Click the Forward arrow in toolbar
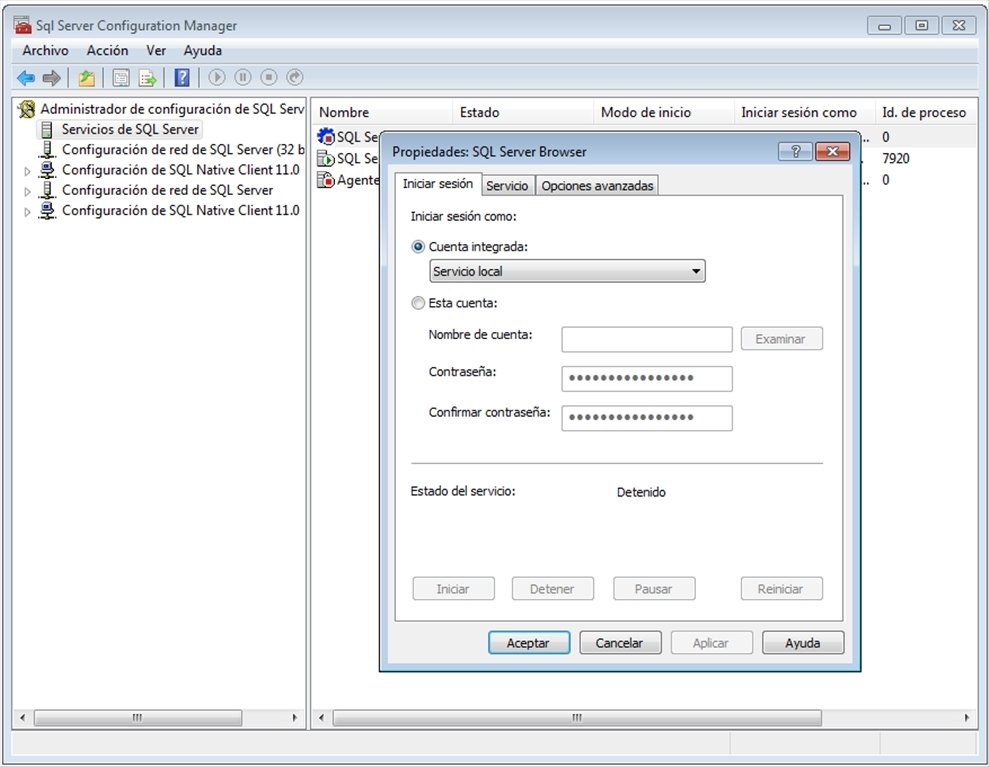 point(52,78)
